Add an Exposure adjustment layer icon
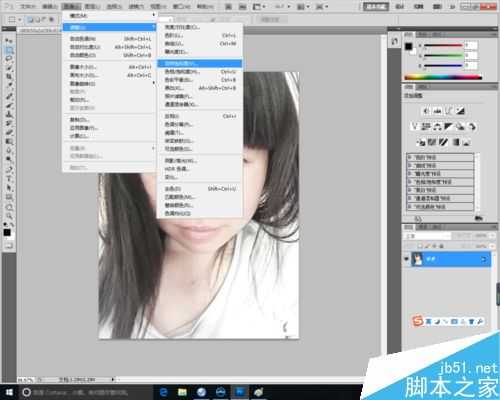This screenshot has width=500, height=400. click(461, 111)
